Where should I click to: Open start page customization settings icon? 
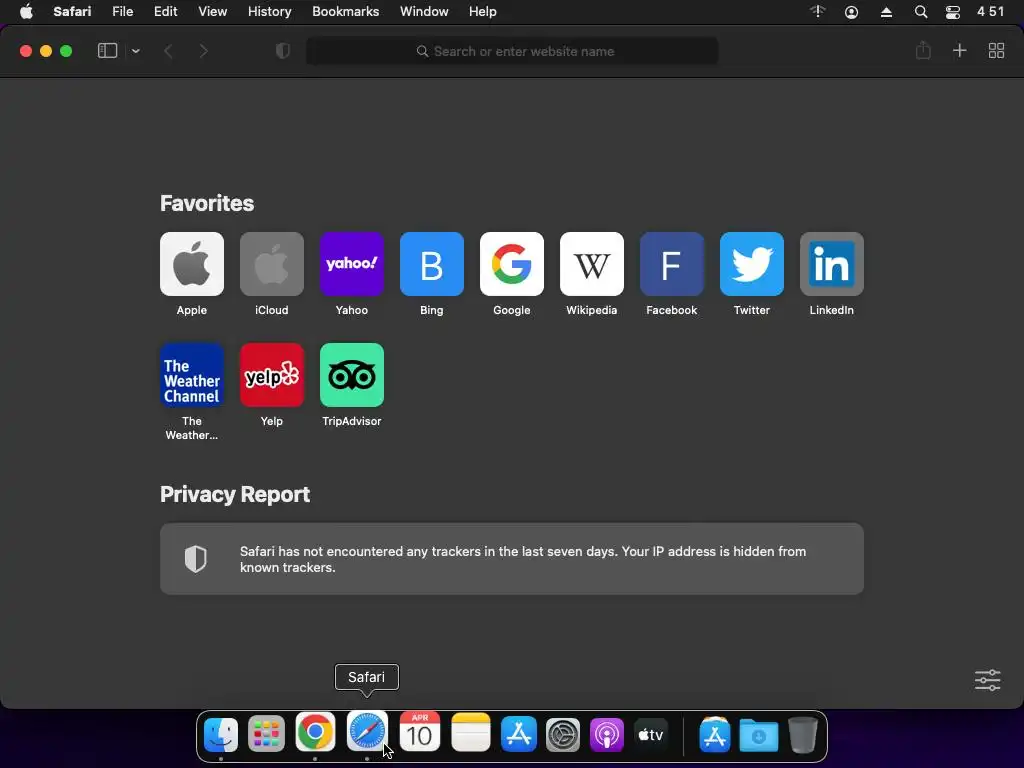pyautogui.click(x=987, y=680)
